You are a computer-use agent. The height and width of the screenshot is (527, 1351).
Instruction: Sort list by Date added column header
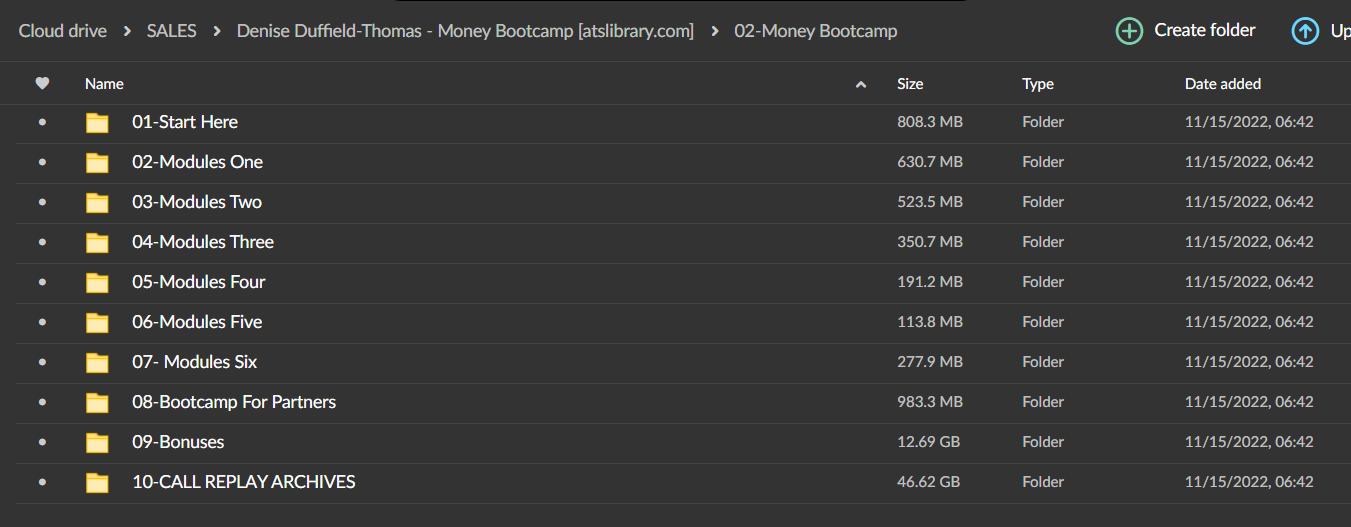[1223, 84]
